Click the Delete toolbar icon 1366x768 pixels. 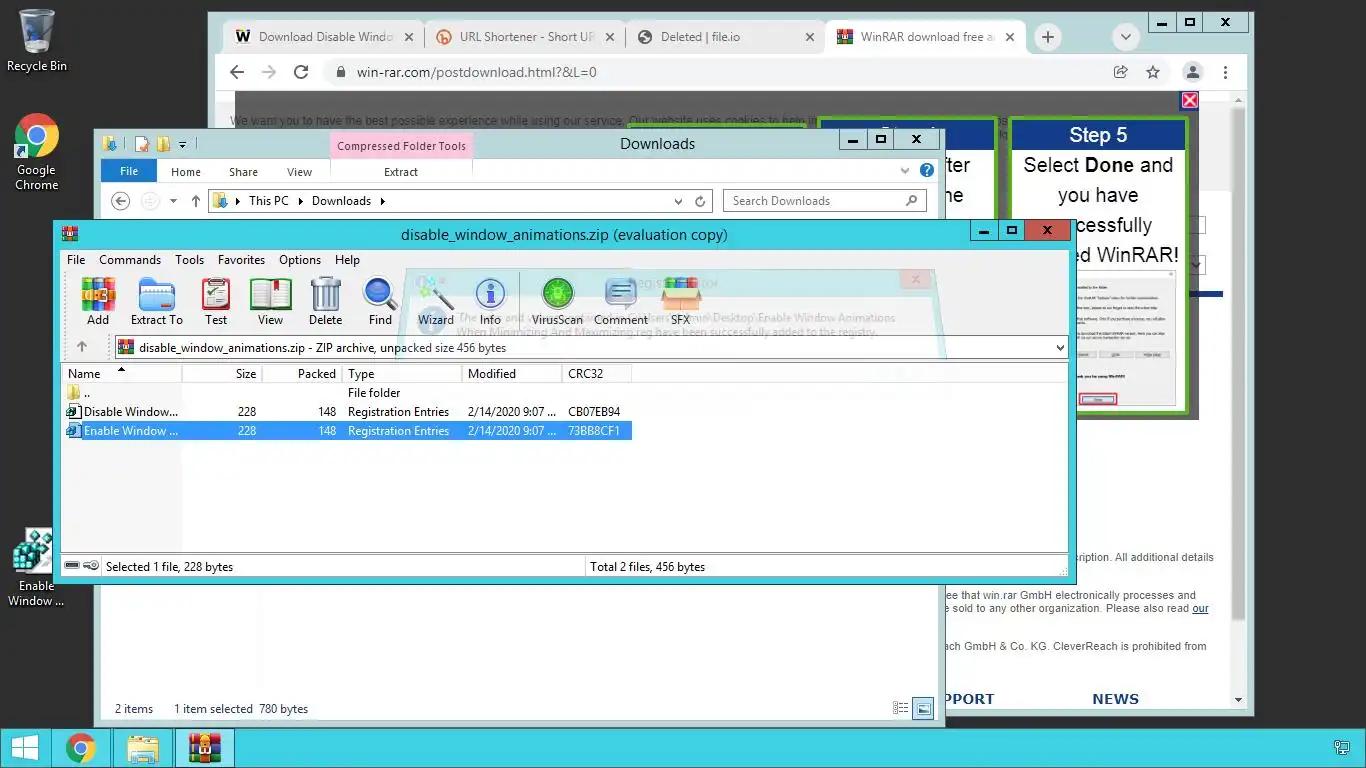click(325, 302)
